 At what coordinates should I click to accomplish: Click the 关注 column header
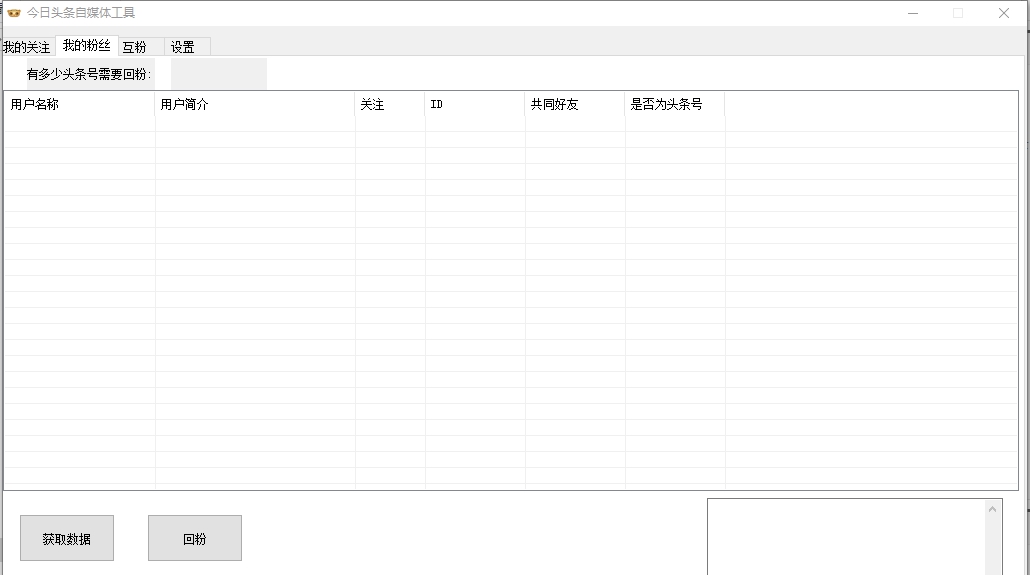pos(390,104)
